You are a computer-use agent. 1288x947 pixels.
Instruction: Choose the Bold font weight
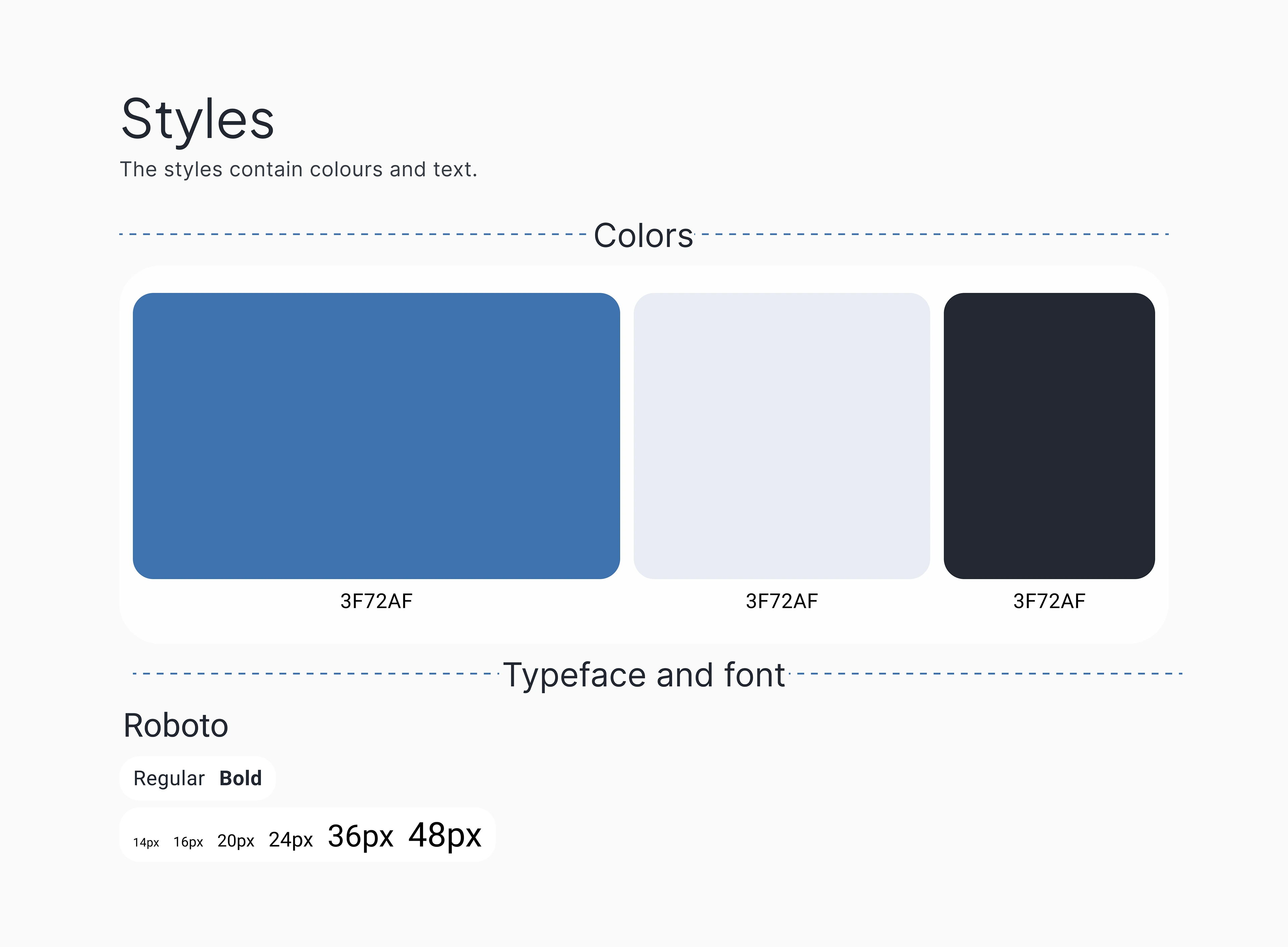(241, 778)
